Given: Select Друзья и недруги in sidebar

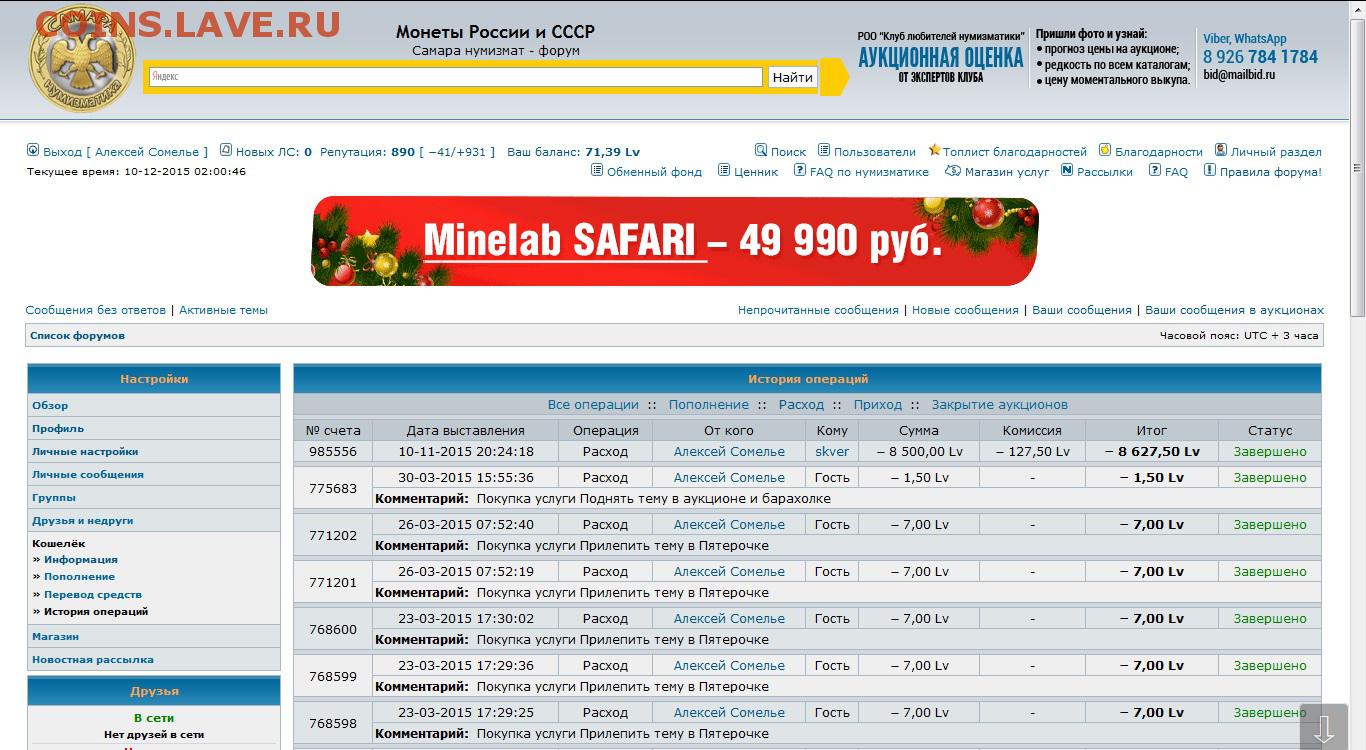Looking at the screenshot, I should click(x=82, y=520).
